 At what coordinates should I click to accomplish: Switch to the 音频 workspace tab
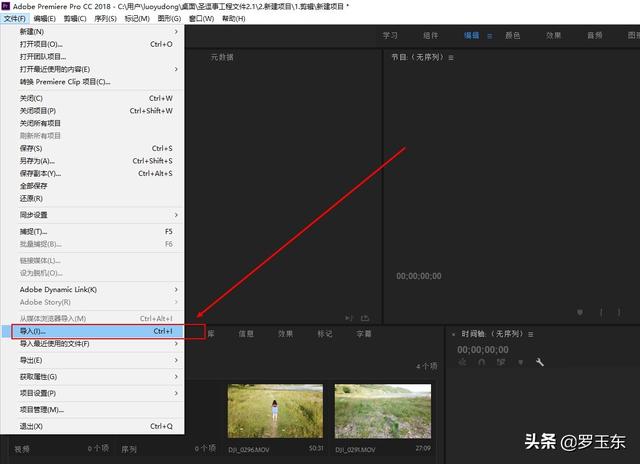click(x=595, y=36)
